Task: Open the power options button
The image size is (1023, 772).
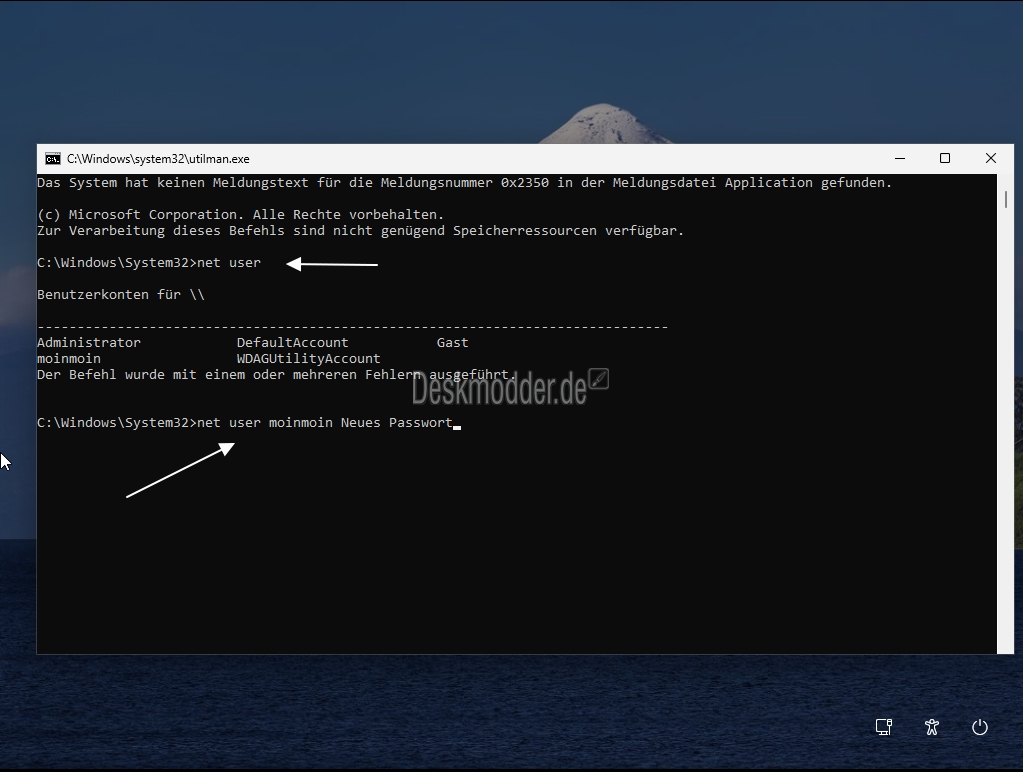Action: point(980,727)
